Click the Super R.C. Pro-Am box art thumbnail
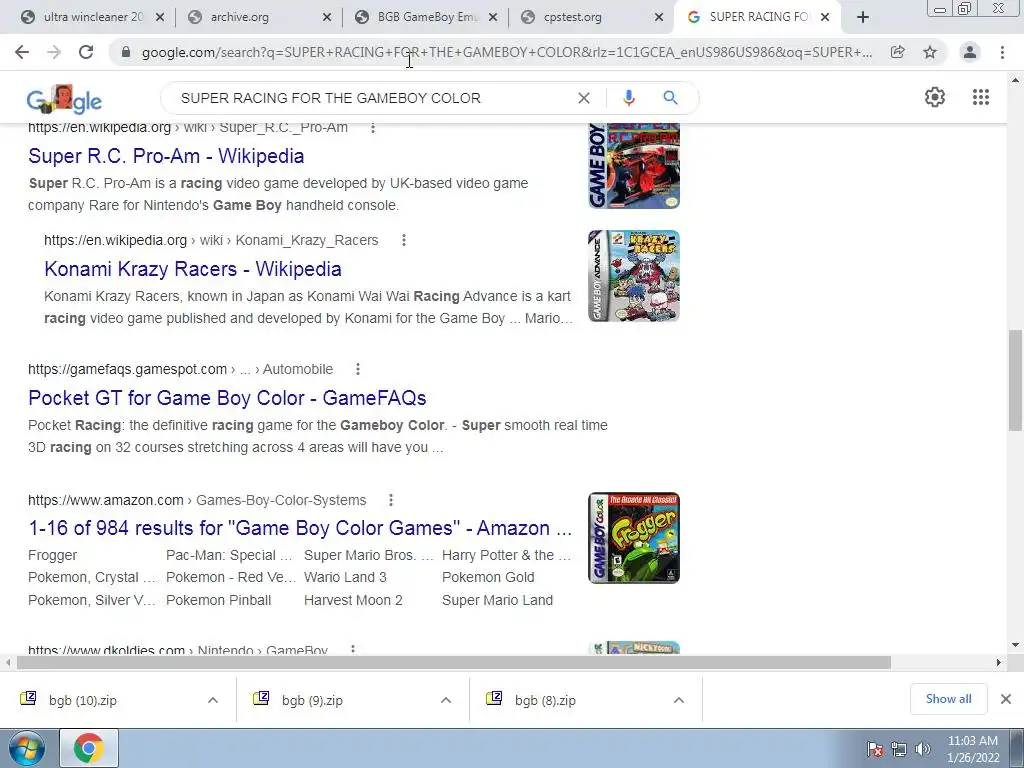 (x=633, y=166)
